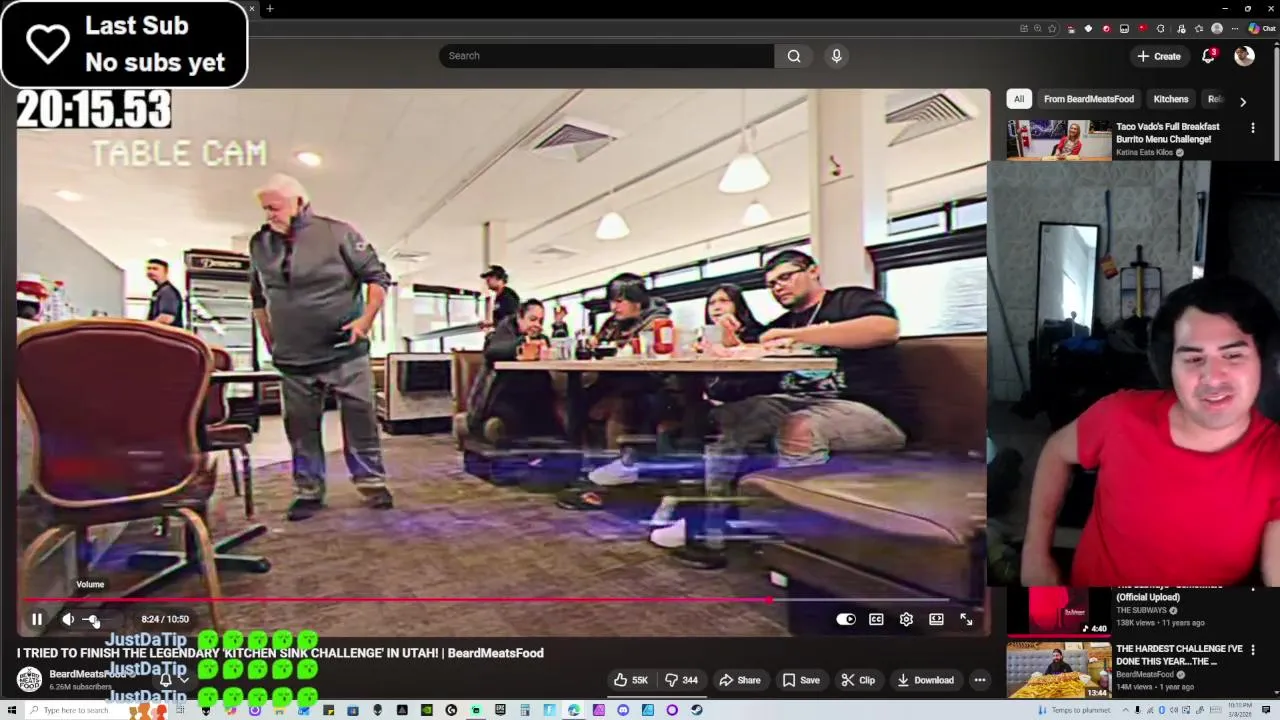The image size is (1280, 720).
Task: Select From BeardMeatsFood filter chip
Action: (x=1089, y=99)
